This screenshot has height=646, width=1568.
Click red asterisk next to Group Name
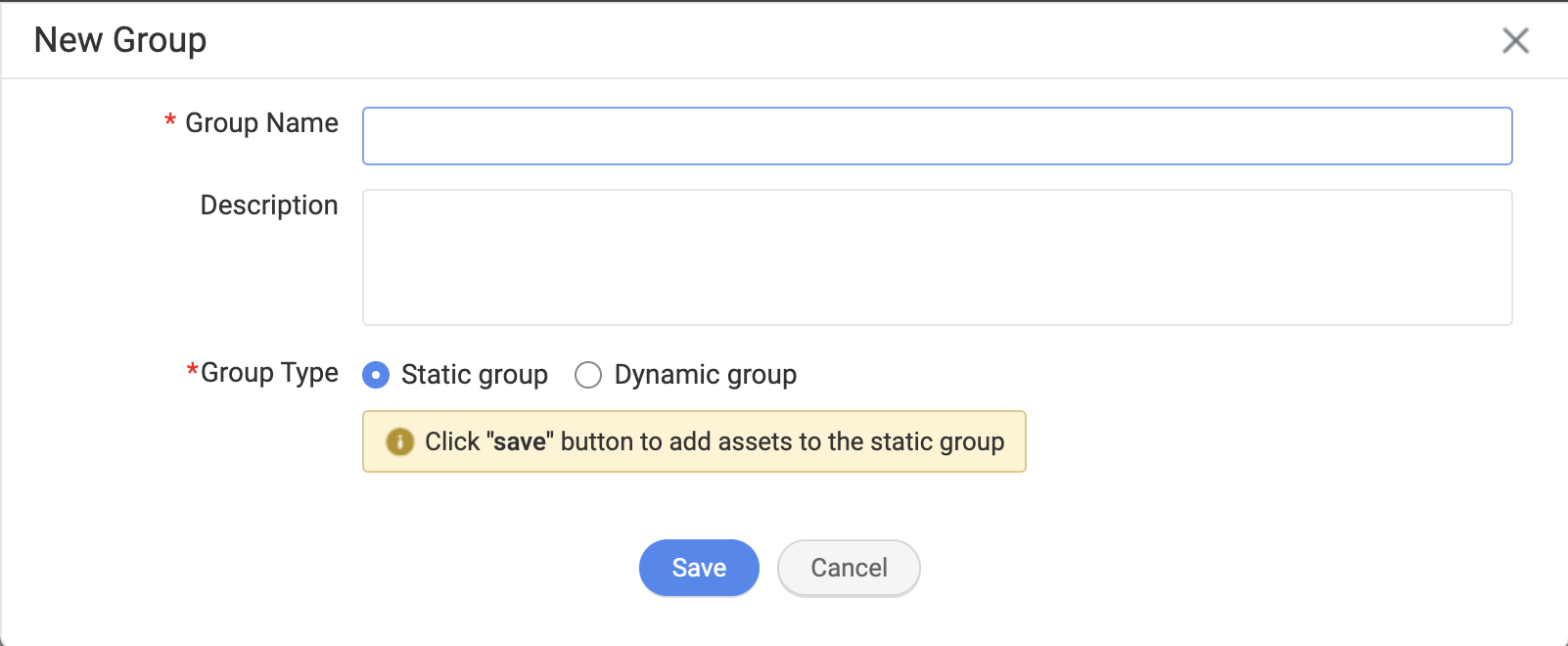(170, 122)
